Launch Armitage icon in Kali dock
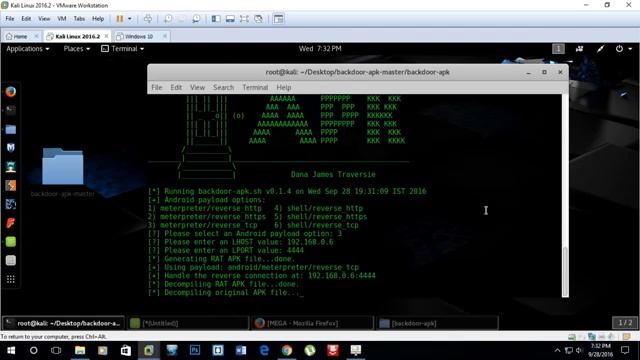This screenshot has height=360, width=640. coord(11,167)
